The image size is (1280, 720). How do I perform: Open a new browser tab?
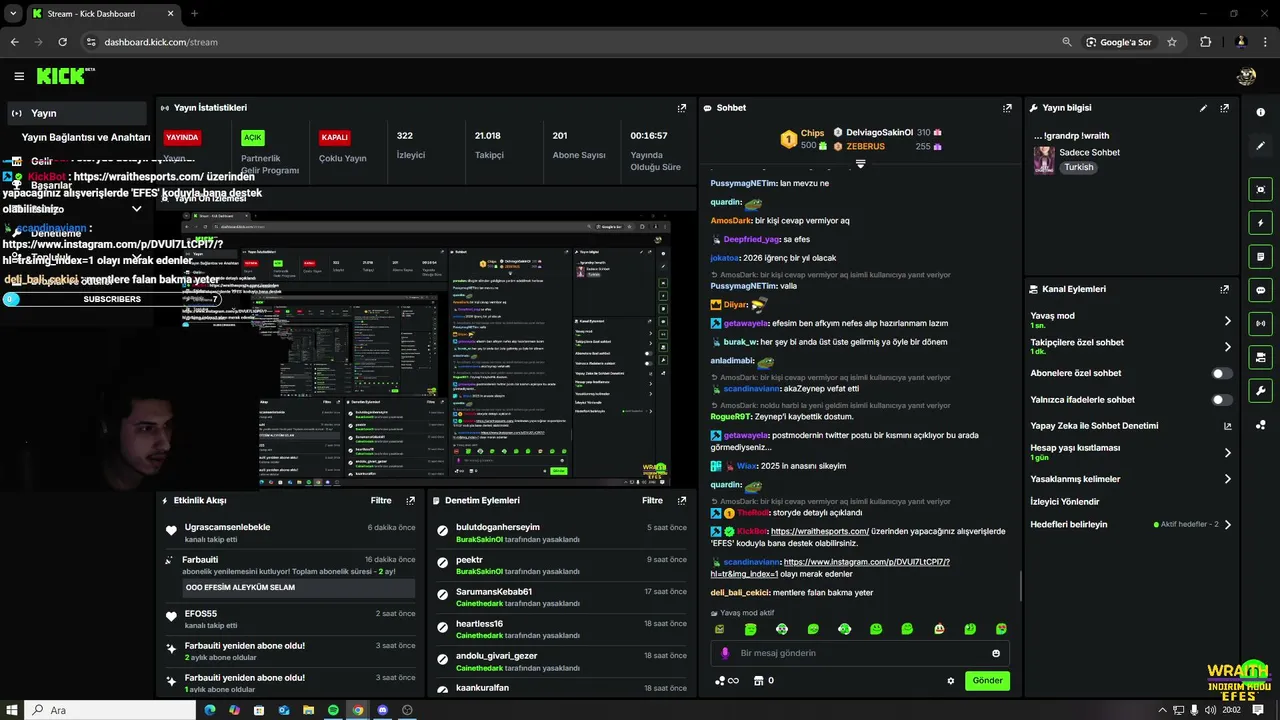click(194, 14)
